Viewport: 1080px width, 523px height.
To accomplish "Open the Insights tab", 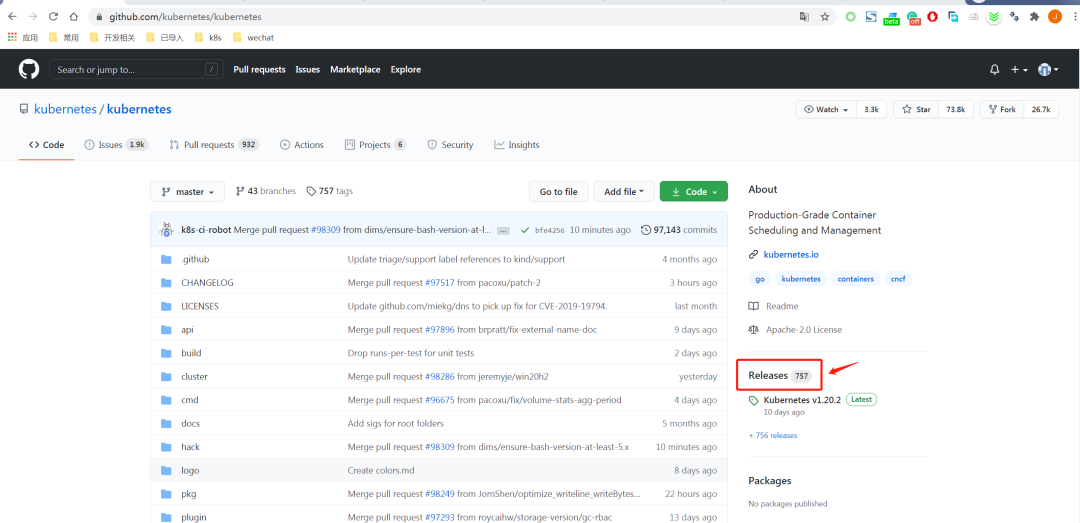I will tap(517, 145).
